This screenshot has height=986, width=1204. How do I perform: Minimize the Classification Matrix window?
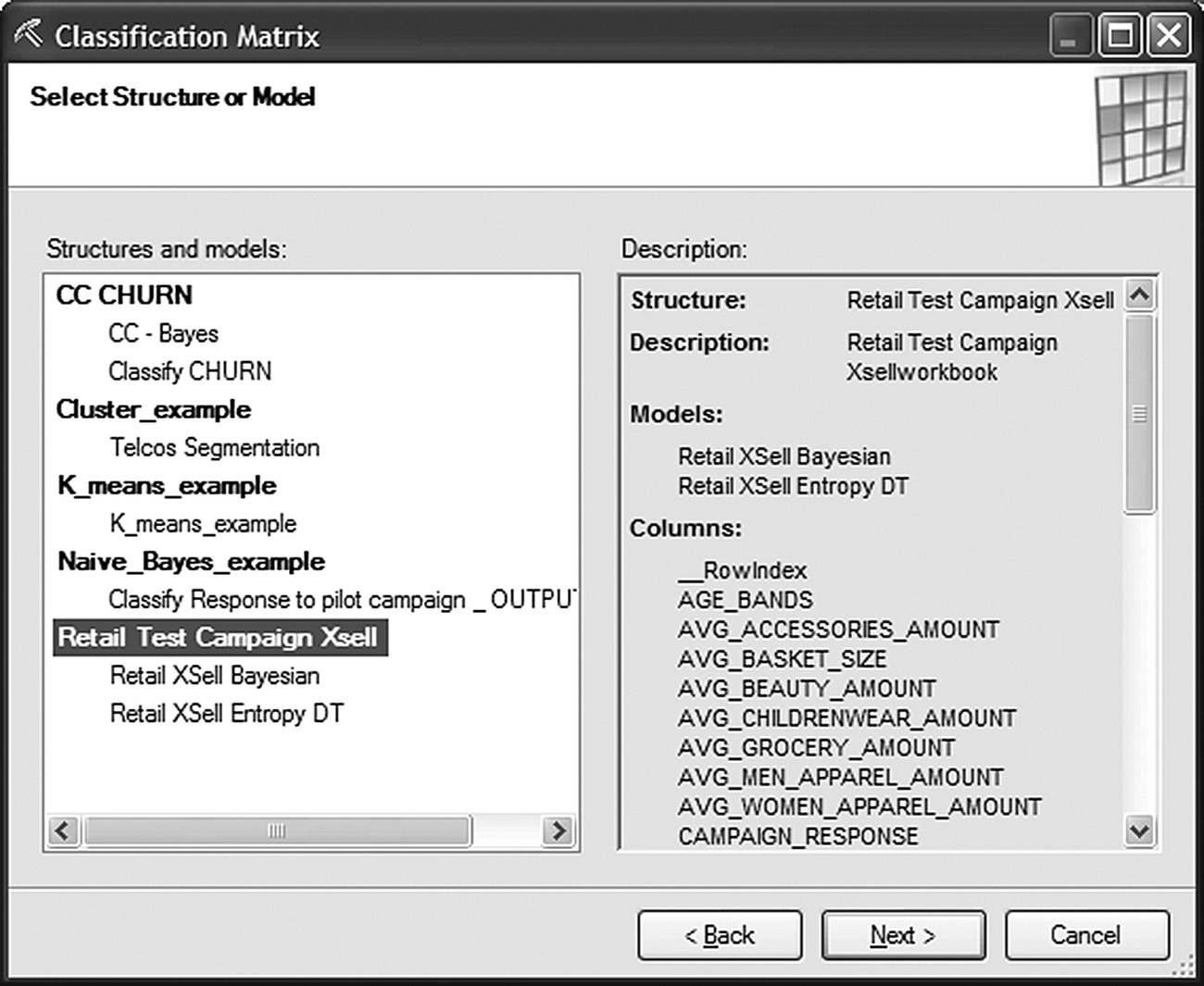click(1071, 36)
